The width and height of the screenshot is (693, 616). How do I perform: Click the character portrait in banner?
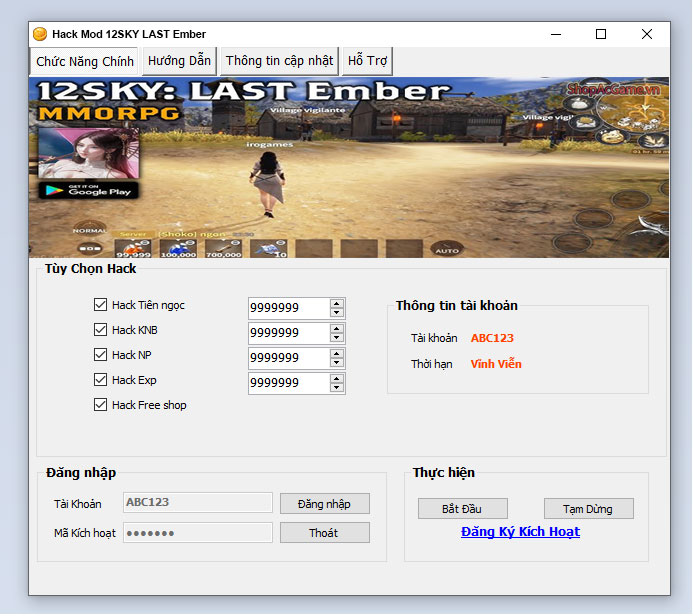click(x=88, y=153)
